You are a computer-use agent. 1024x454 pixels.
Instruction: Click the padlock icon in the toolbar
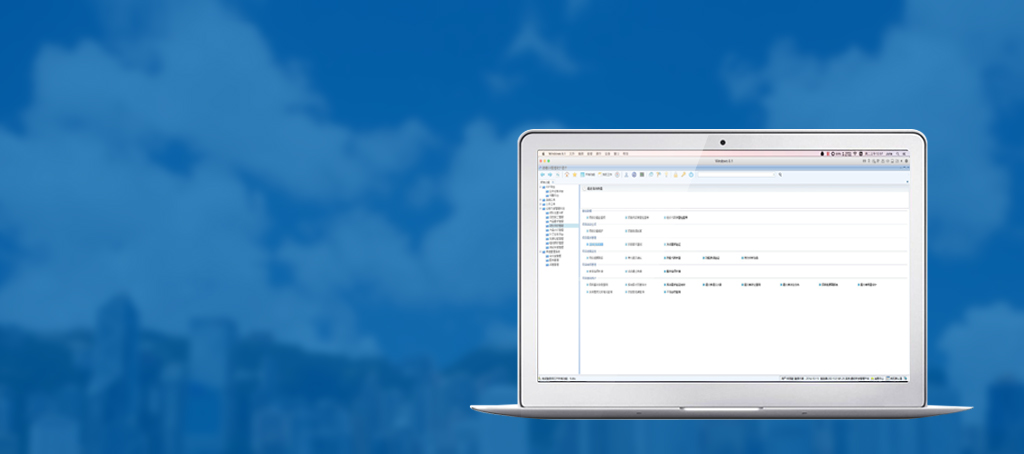tap(675, 174)
